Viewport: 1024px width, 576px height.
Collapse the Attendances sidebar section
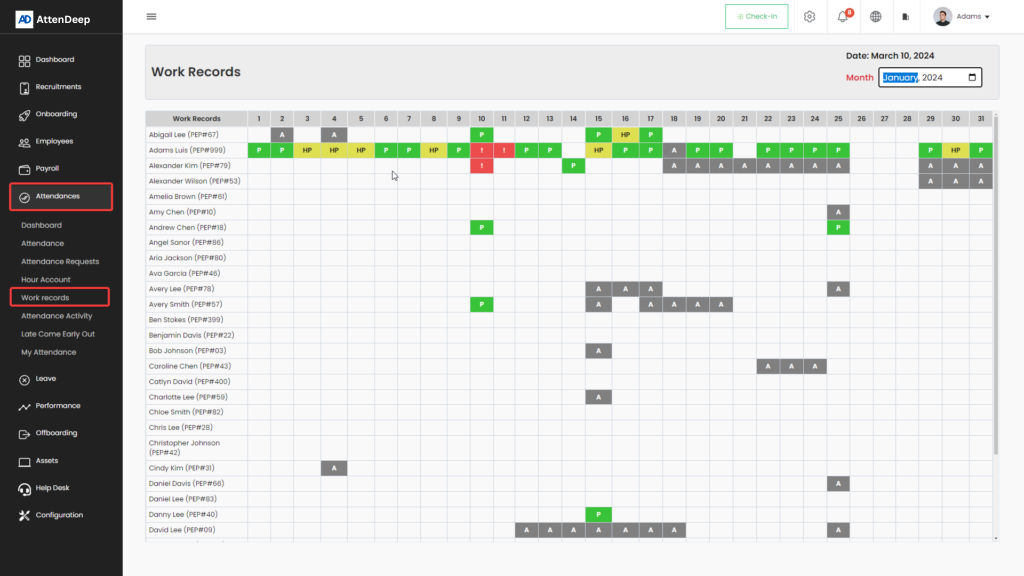click(61, 196)
